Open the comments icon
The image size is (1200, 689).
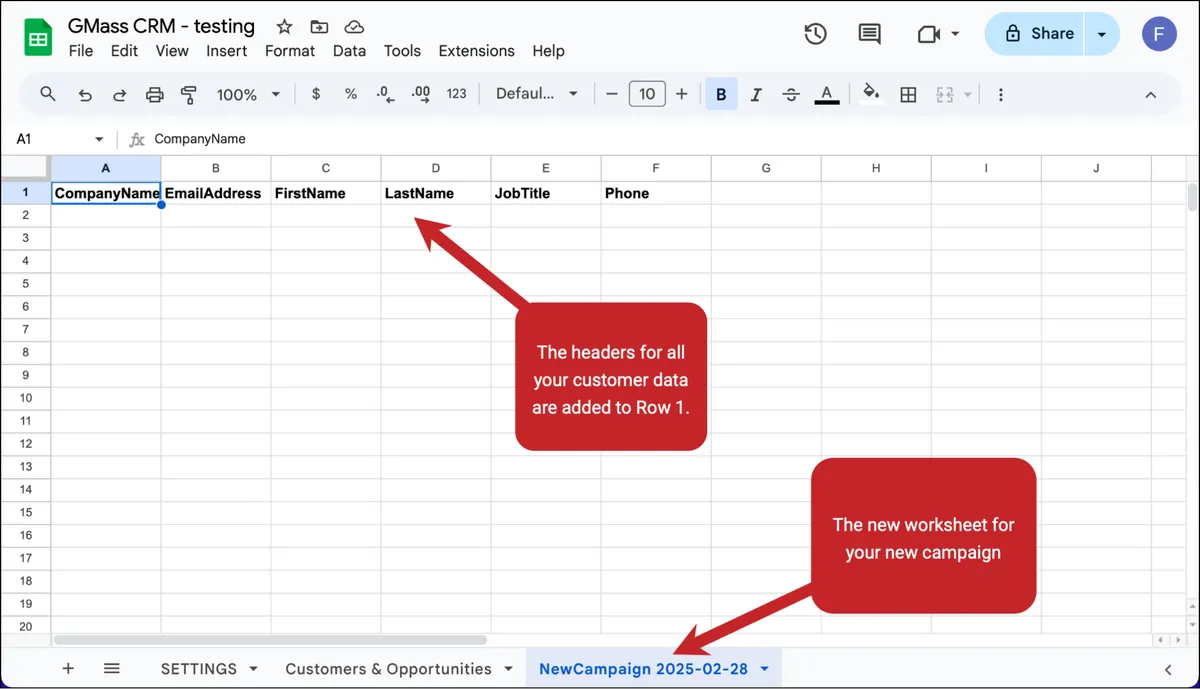coord(870,34)
